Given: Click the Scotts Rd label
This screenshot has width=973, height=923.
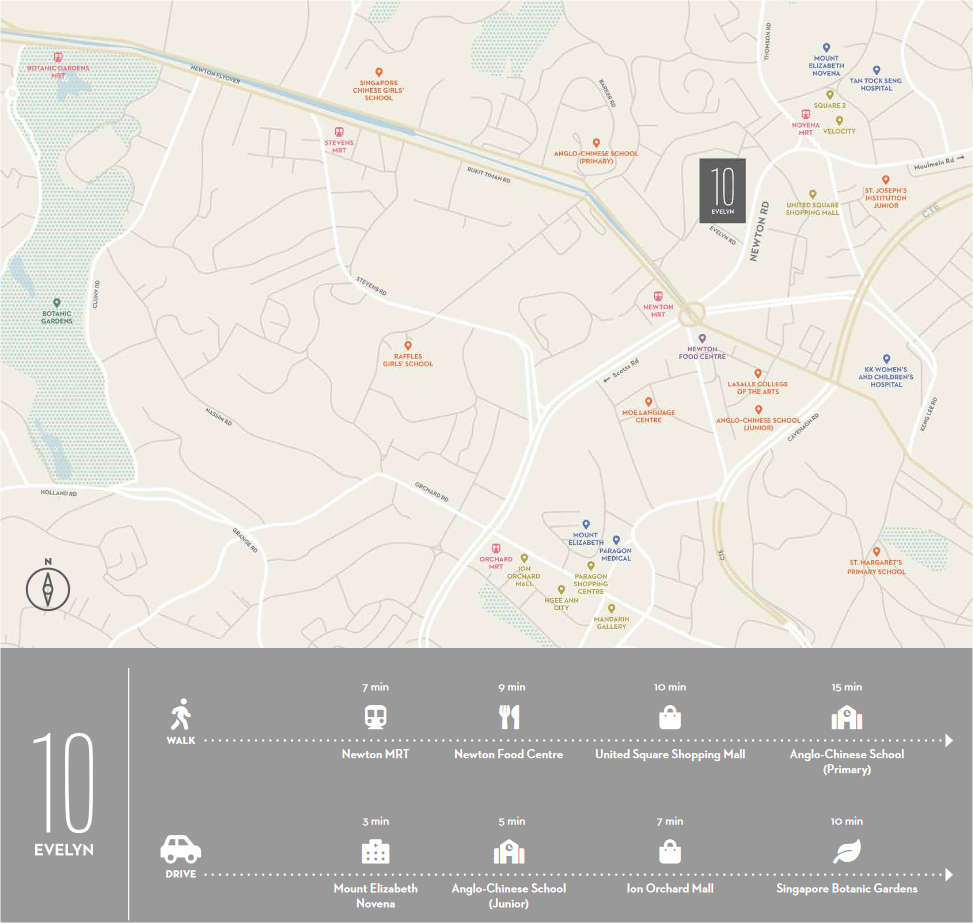Looking at the screenshot, I should pos(621,371).
